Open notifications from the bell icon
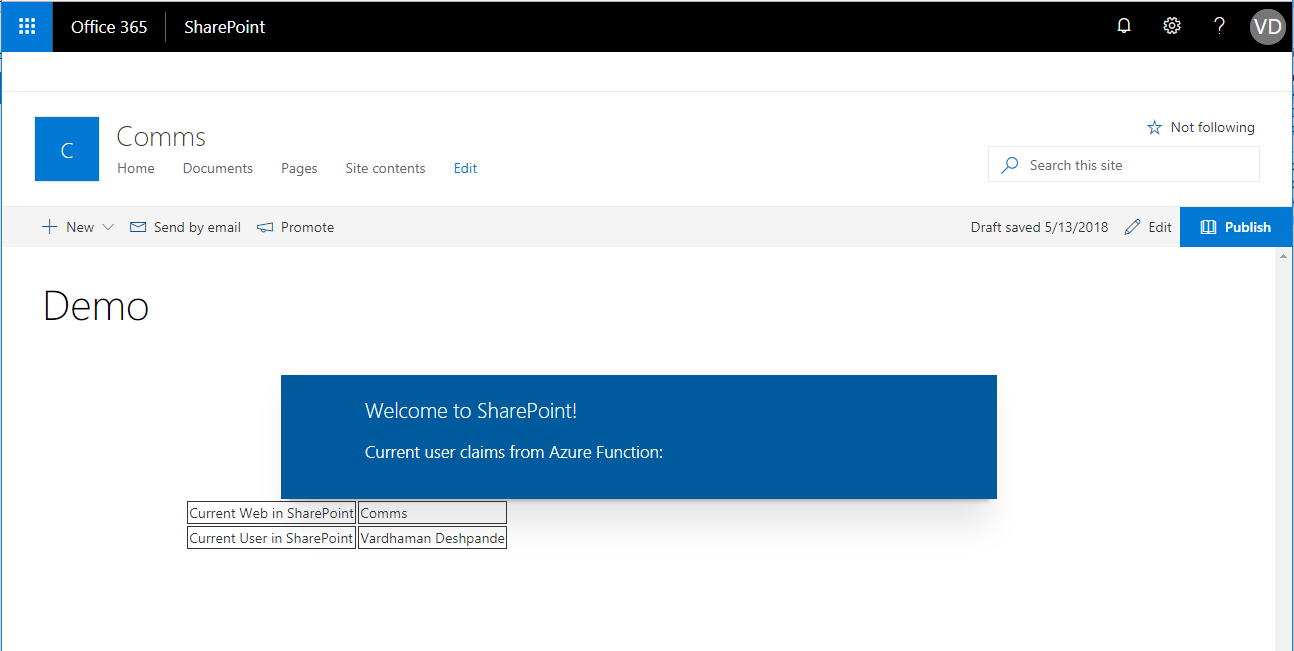1294x651 pixels. click(1123, 26)
